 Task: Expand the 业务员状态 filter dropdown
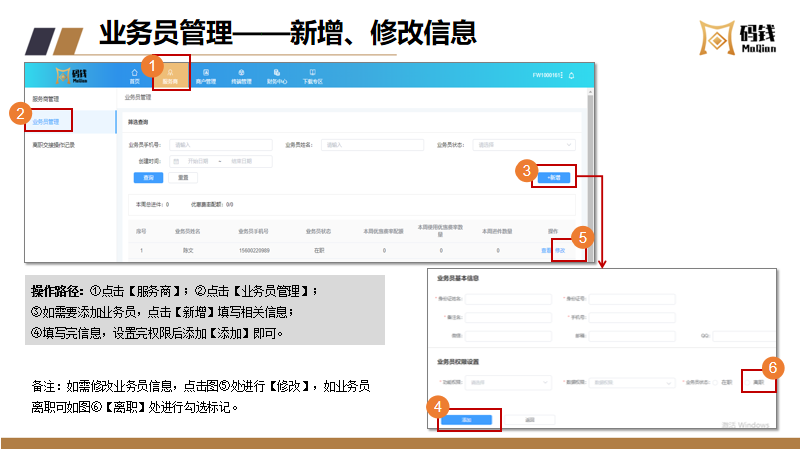526,145
